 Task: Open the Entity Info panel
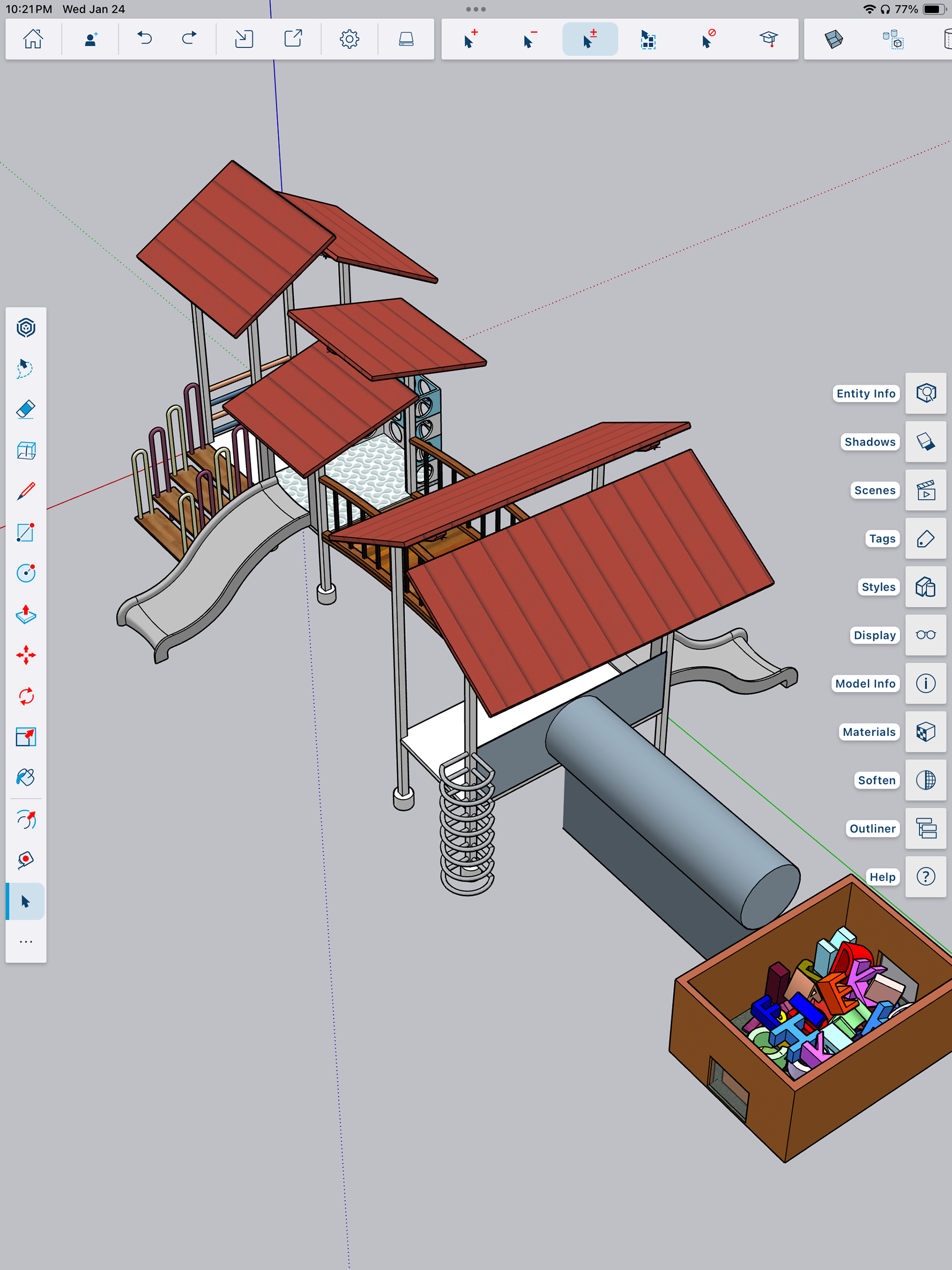click(x=925, y=393)
